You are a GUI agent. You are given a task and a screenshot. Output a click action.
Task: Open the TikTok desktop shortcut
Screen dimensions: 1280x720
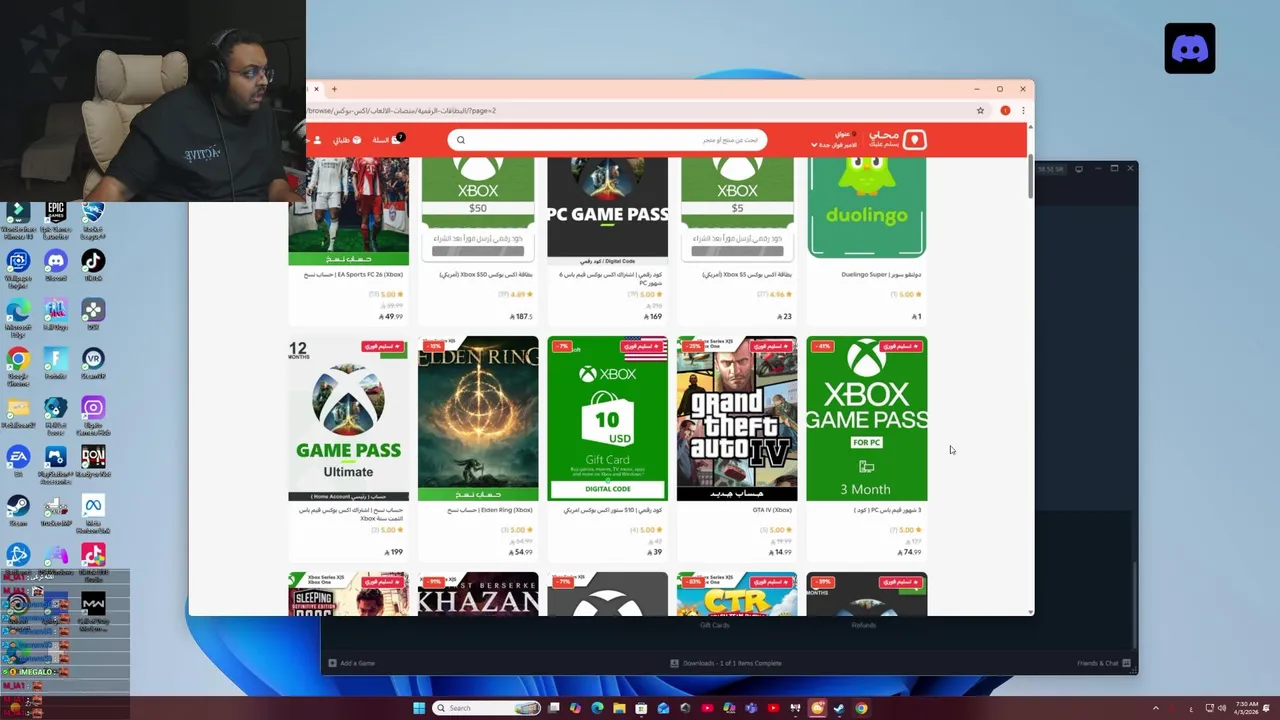point(93,266)
